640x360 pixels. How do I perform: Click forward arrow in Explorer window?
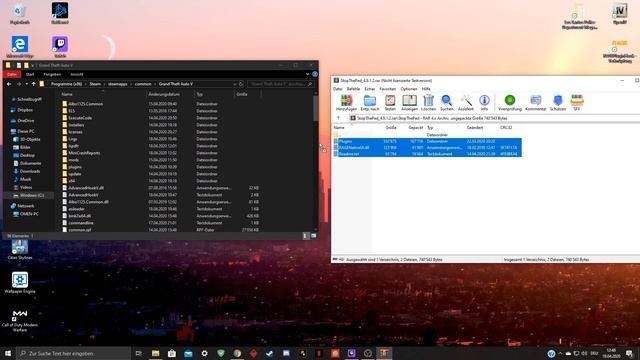[19, 84]
